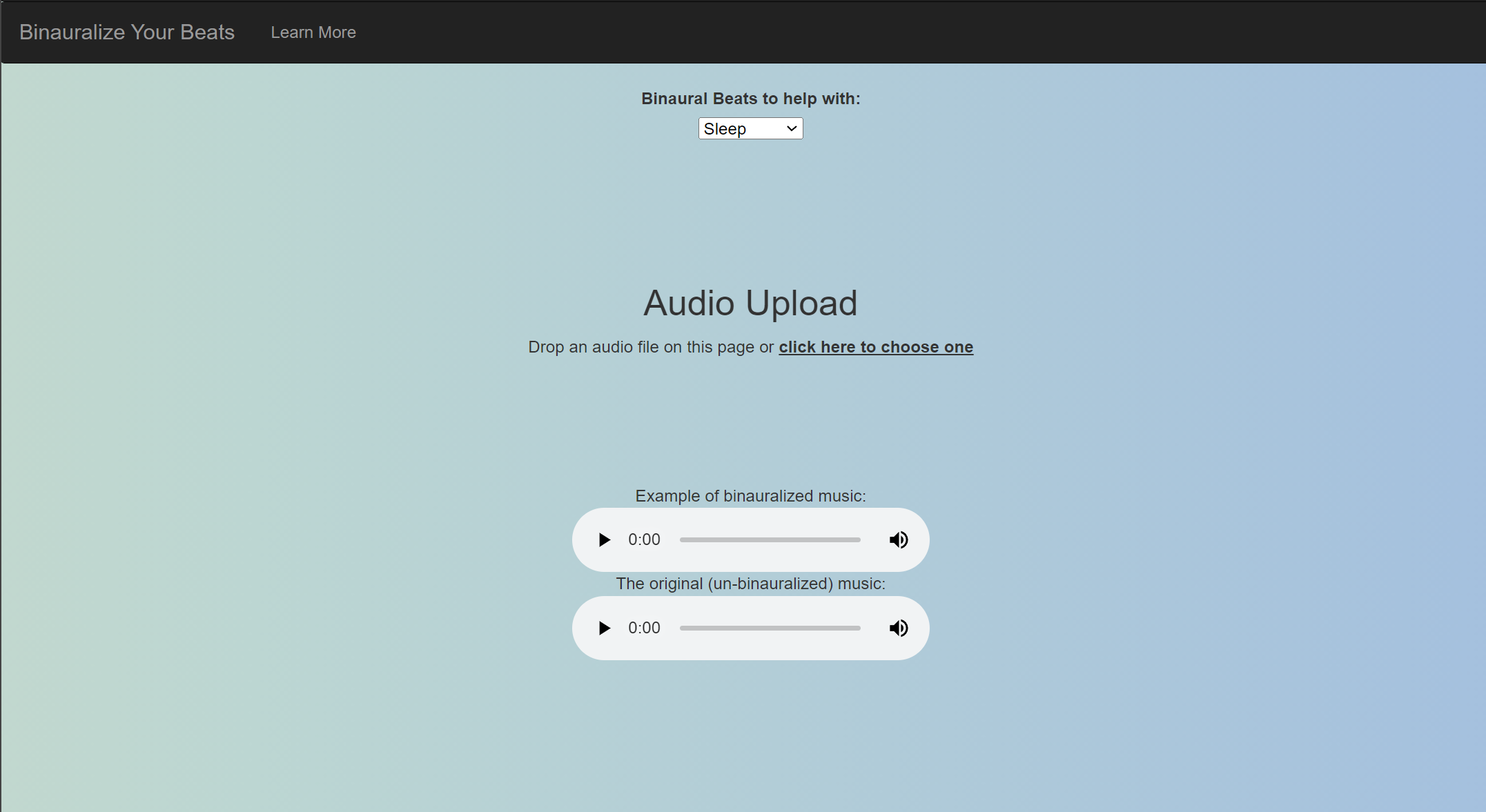The image size is (1486, 812).
Task: Click the play button on binauralized audio
Action: click(x=604, y=539)
